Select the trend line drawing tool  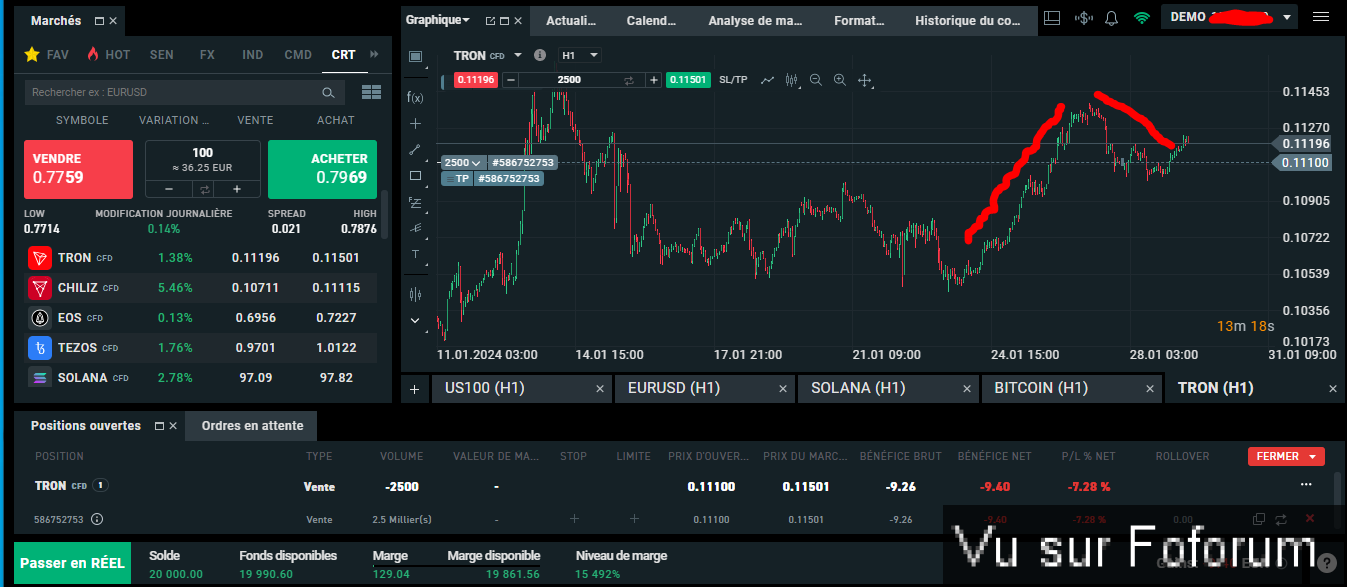(x=415, y=150)
